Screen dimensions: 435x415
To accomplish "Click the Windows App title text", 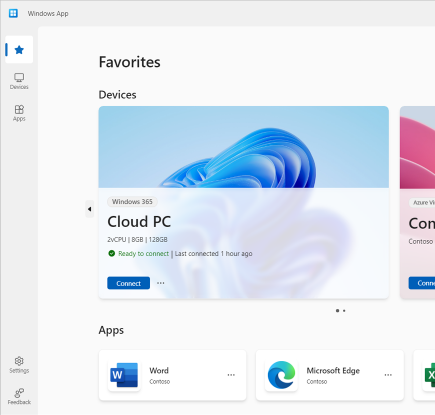I will 48,14.
